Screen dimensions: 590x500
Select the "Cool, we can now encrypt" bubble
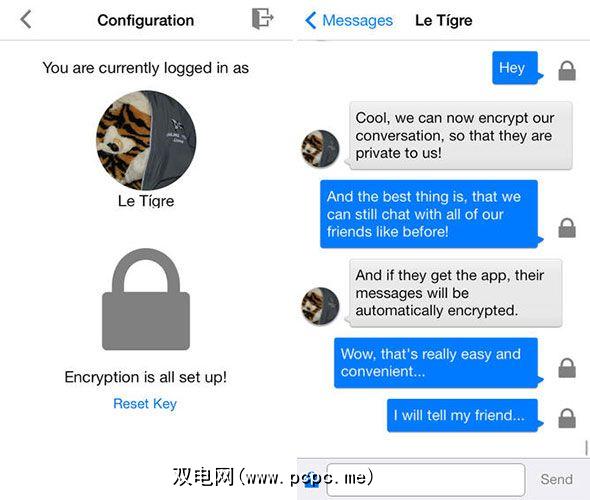(x=460, y=135)
